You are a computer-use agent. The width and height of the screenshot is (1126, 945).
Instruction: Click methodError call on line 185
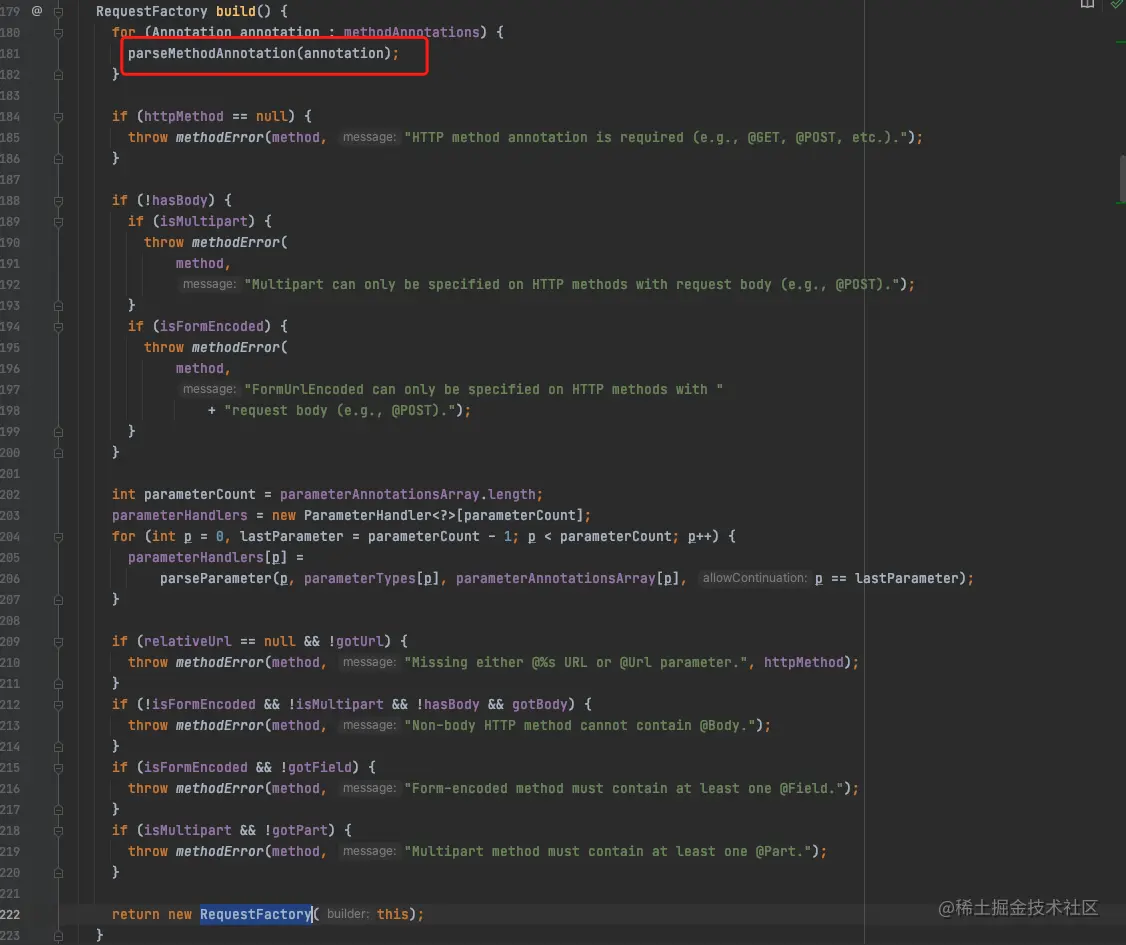[x=220, y=137]
